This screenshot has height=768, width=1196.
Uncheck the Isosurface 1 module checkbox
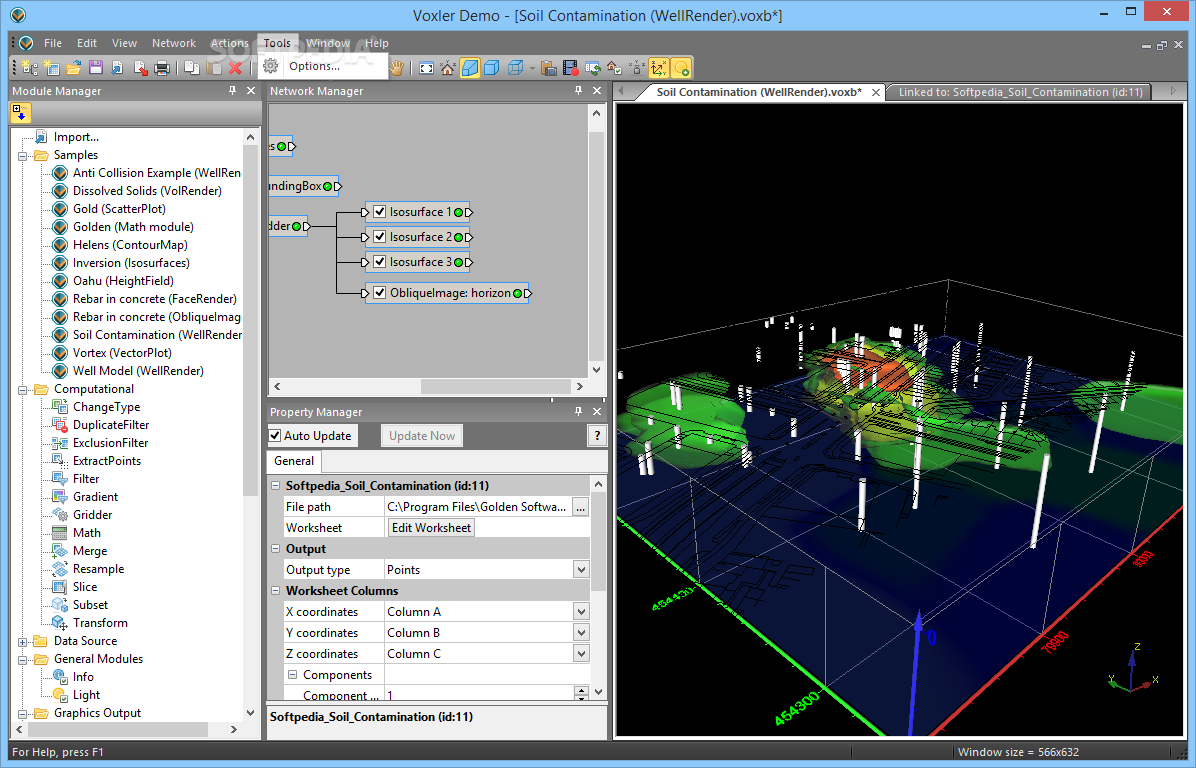379,212
